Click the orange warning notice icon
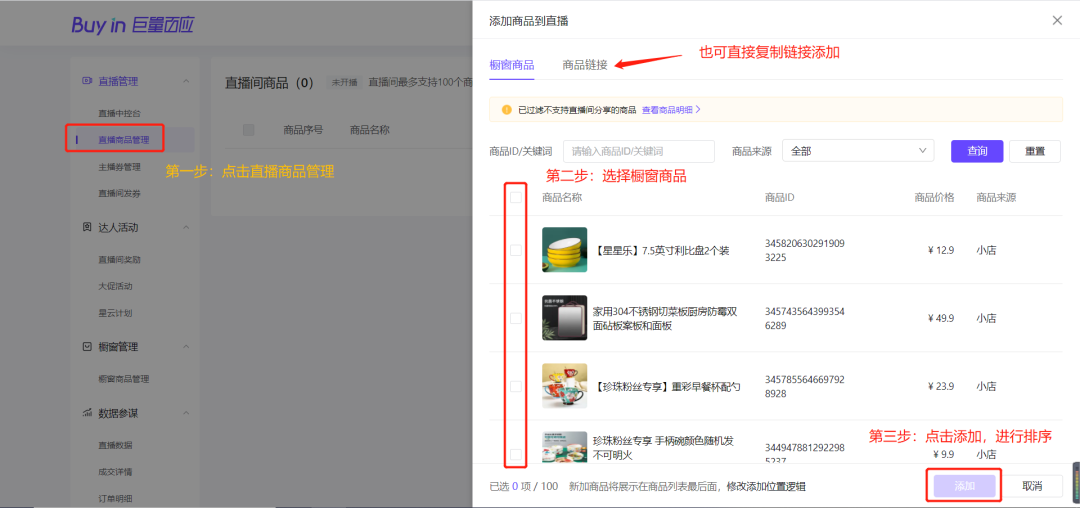The height and width of the screenshot is (508, 1080). 507,109
